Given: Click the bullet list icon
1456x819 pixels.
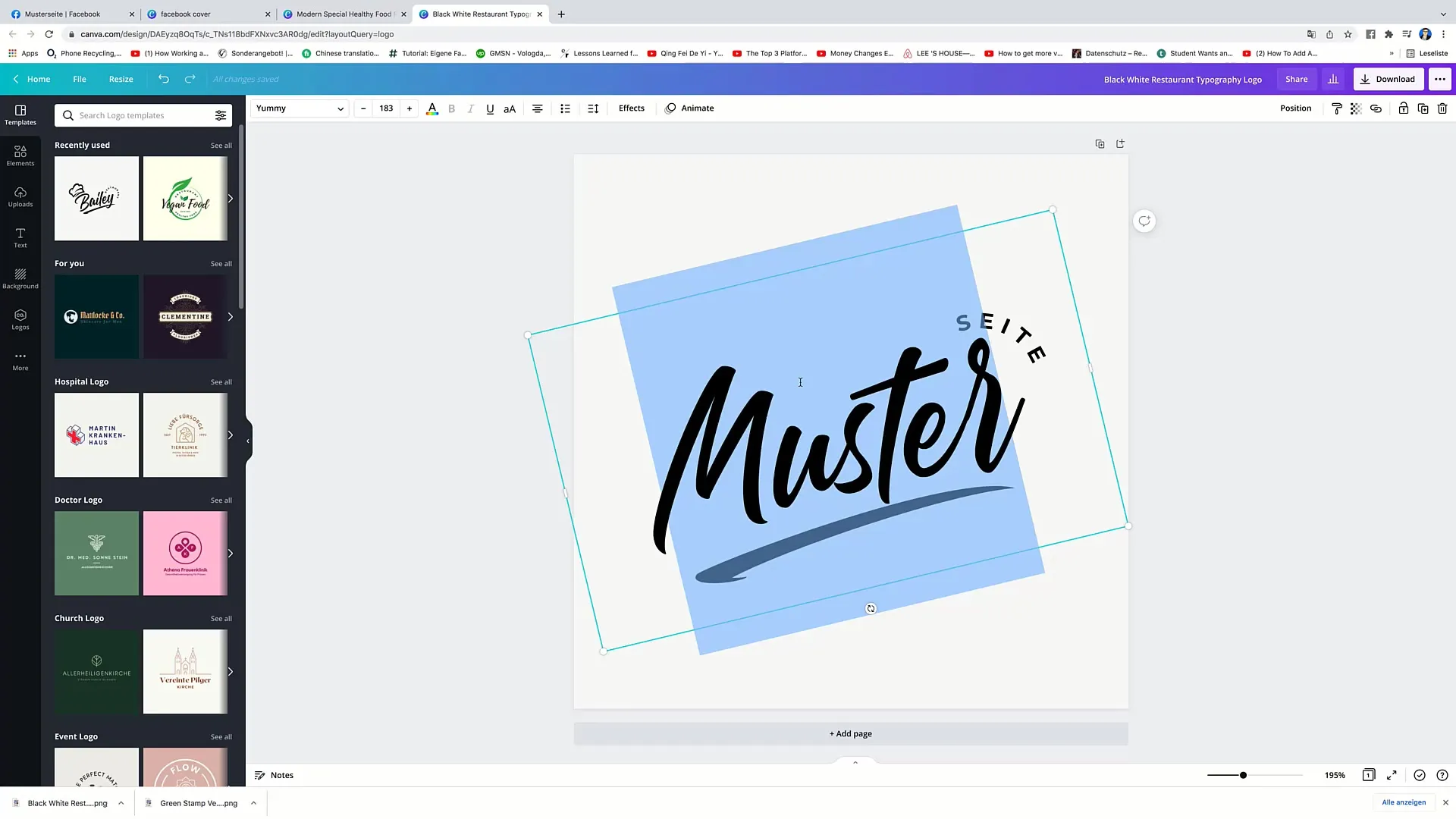Looking at the screenshot, I should (565, 108).
